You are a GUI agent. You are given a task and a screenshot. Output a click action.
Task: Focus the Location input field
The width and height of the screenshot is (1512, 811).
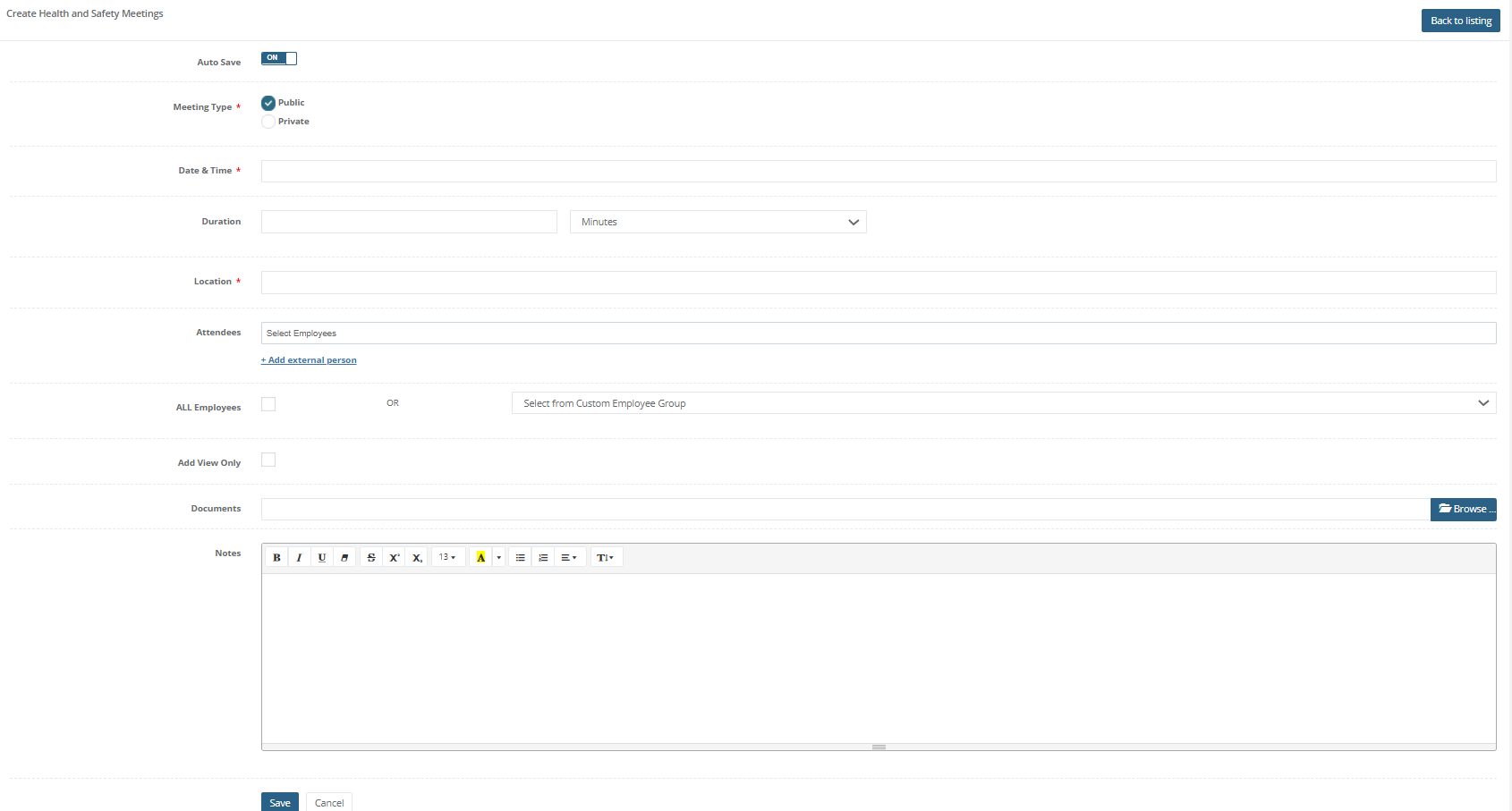(x=879, y=283)
